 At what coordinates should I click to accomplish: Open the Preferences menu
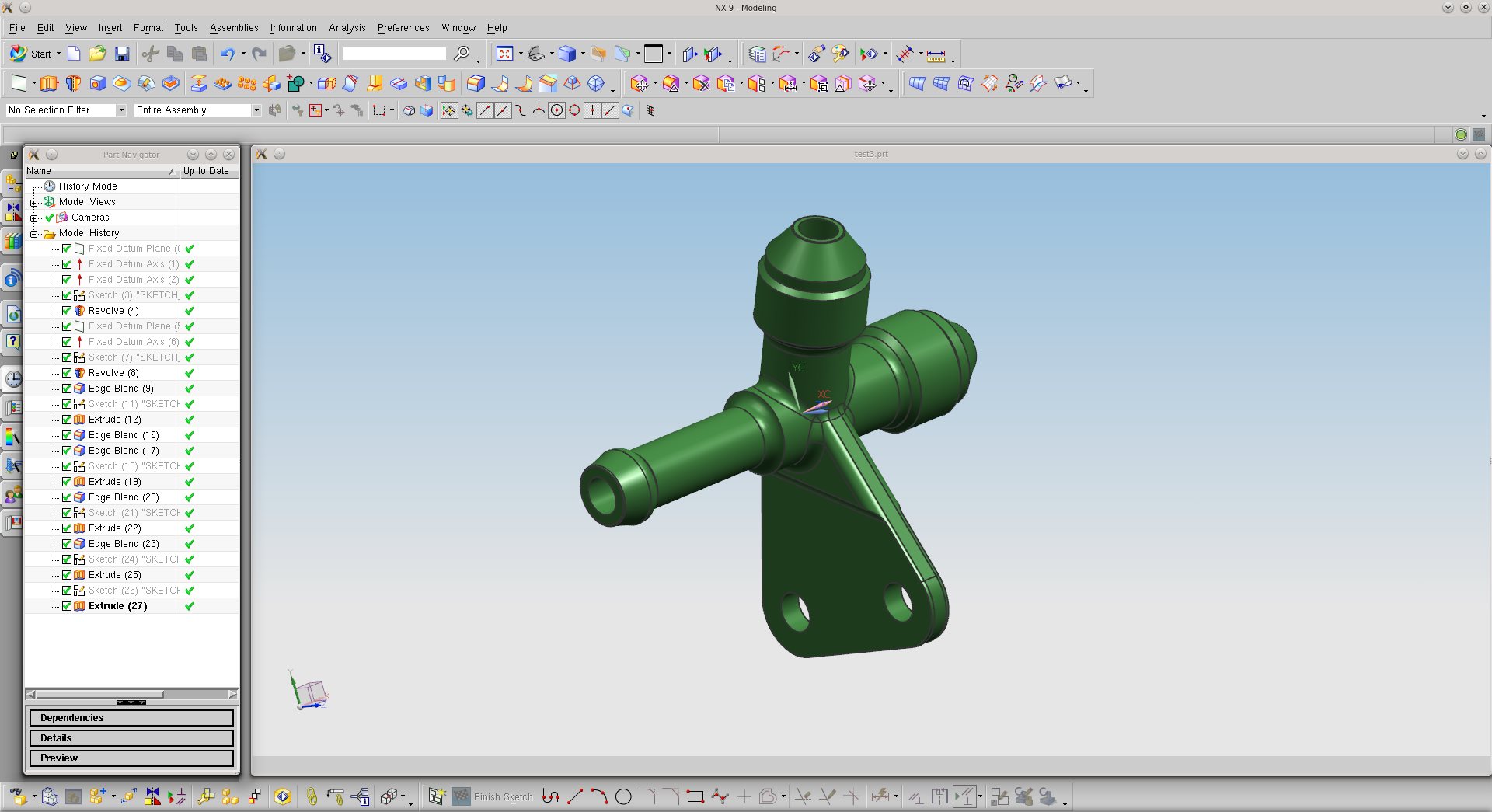[403, 28]
